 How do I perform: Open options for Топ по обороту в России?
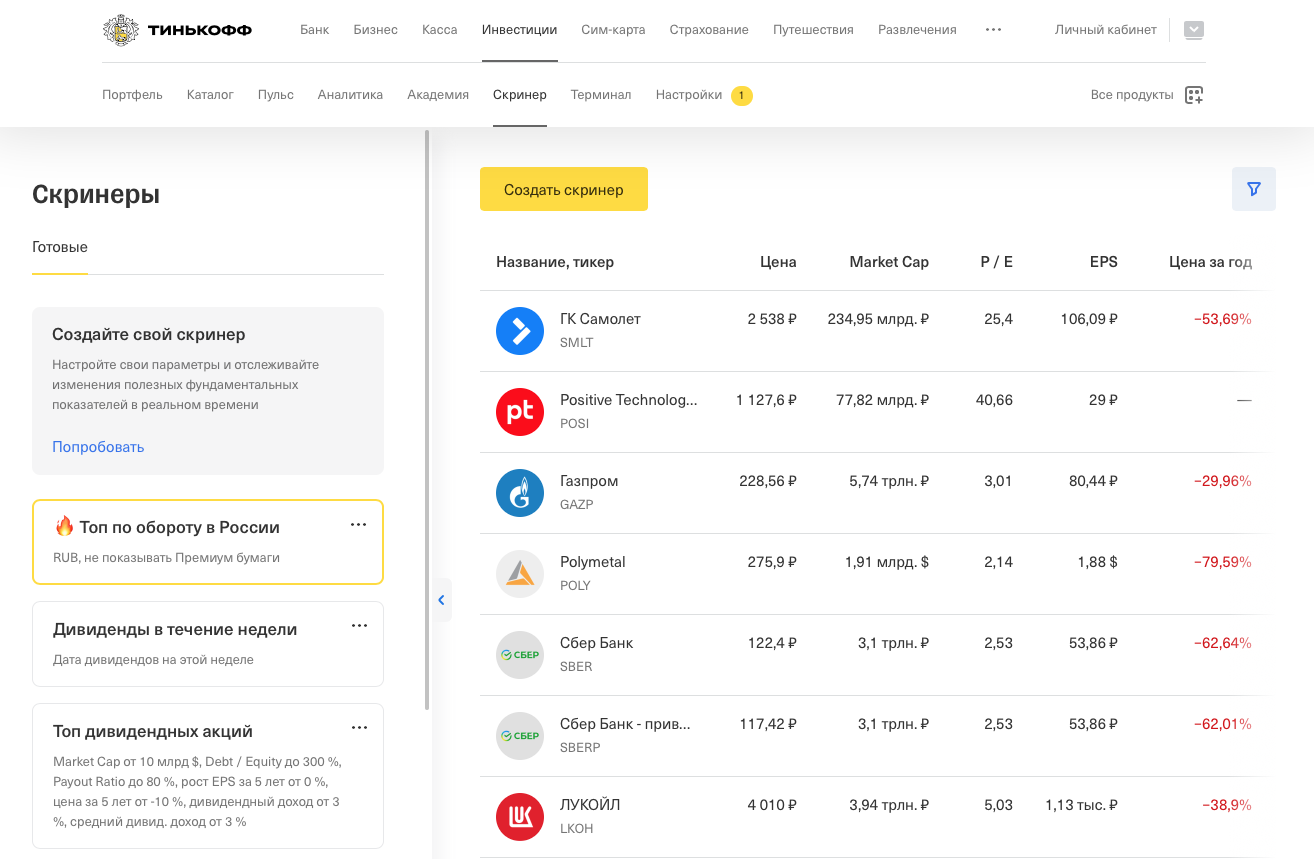click(359, 525)
